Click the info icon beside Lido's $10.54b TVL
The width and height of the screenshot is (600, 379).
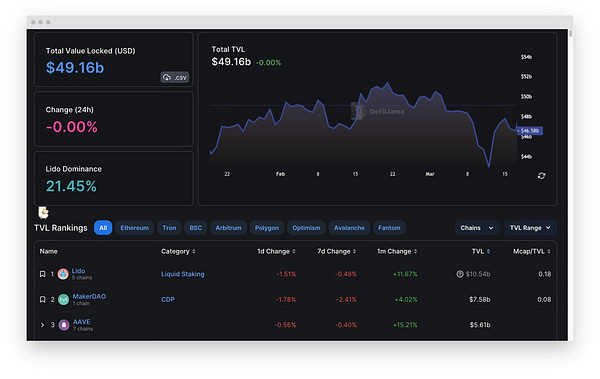click(x=460, y=274)
